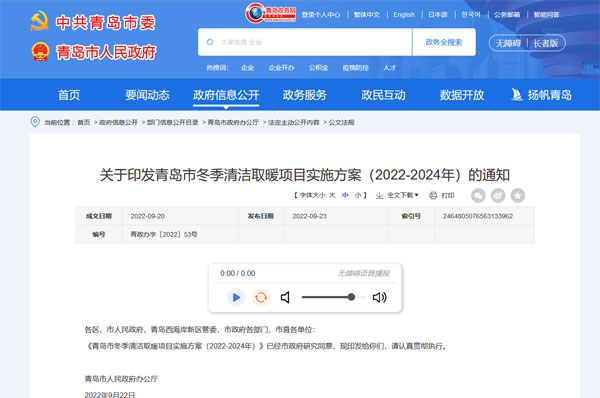
Task: Click breadcrumb 政府信息公开
Action: pyautogui.click(x=119, y=122)
